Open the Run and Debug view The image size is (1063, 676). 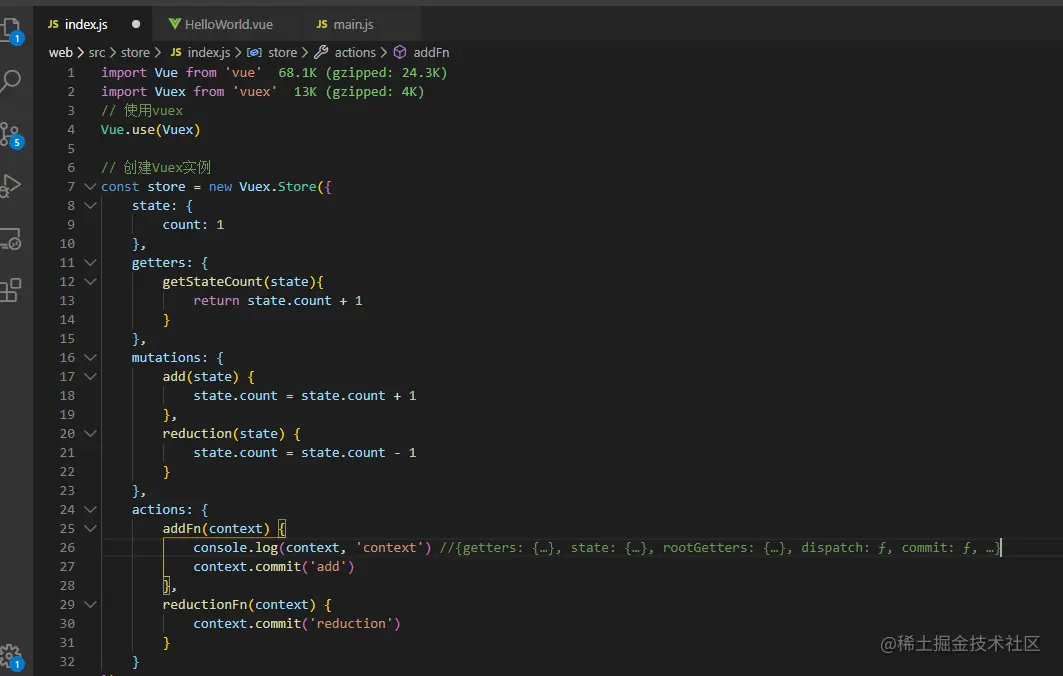(11, 185)
